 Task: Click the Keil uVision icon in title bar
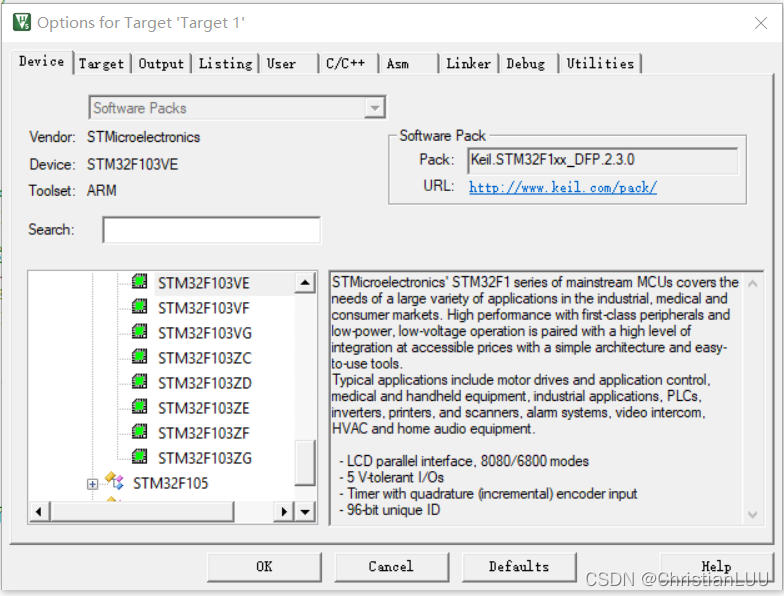coord(22,22)
